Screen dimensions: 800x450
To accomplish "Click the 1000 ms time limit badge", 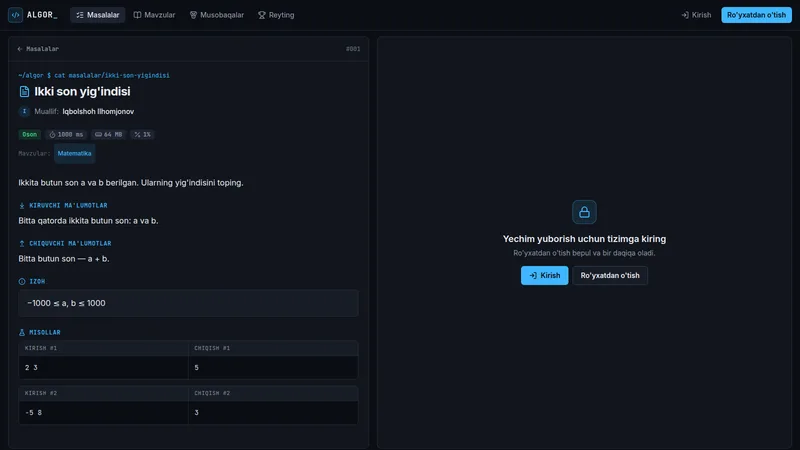I will [x=66, y=135].
